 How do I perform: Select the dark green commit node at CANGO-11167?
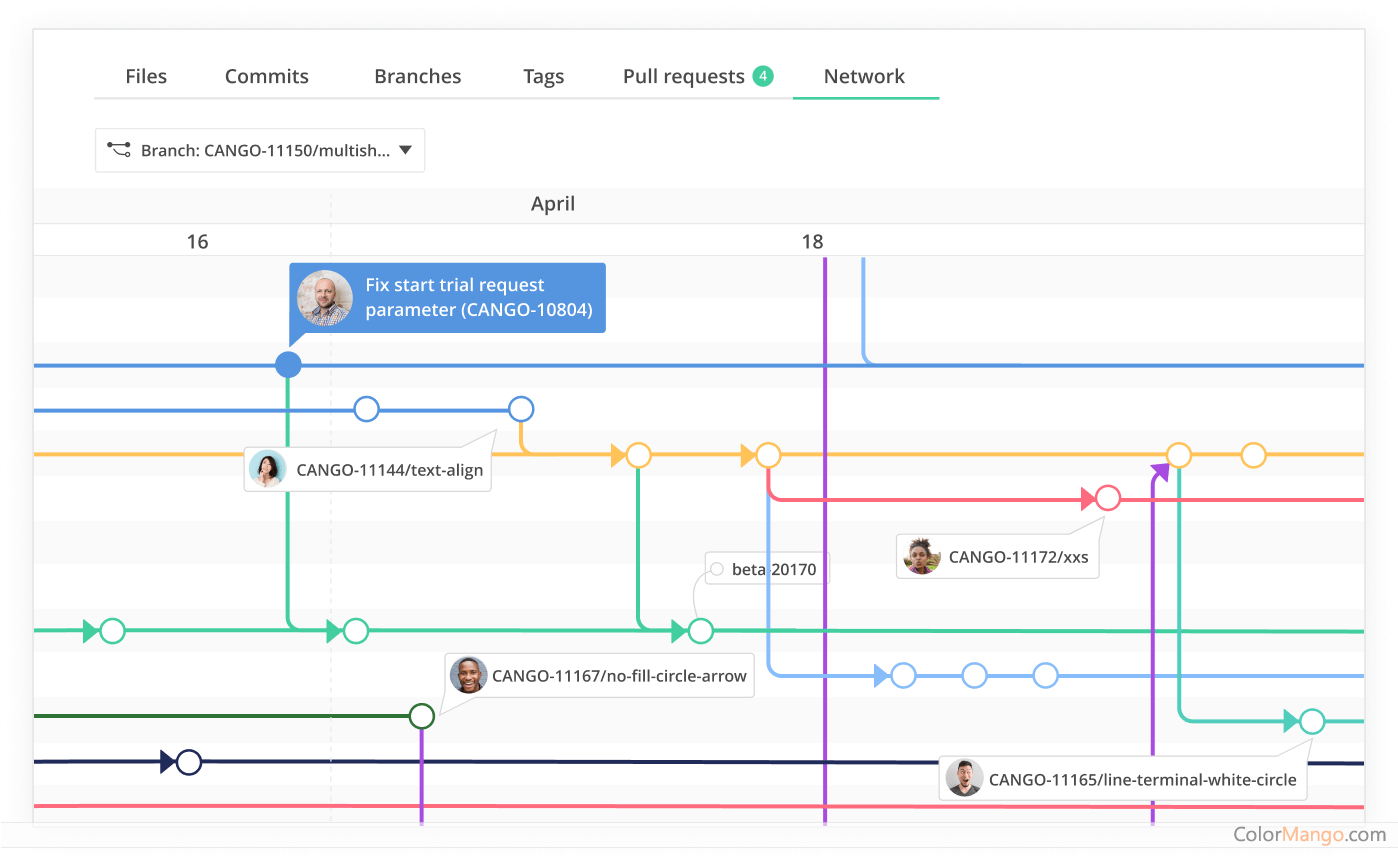point(422,716)
